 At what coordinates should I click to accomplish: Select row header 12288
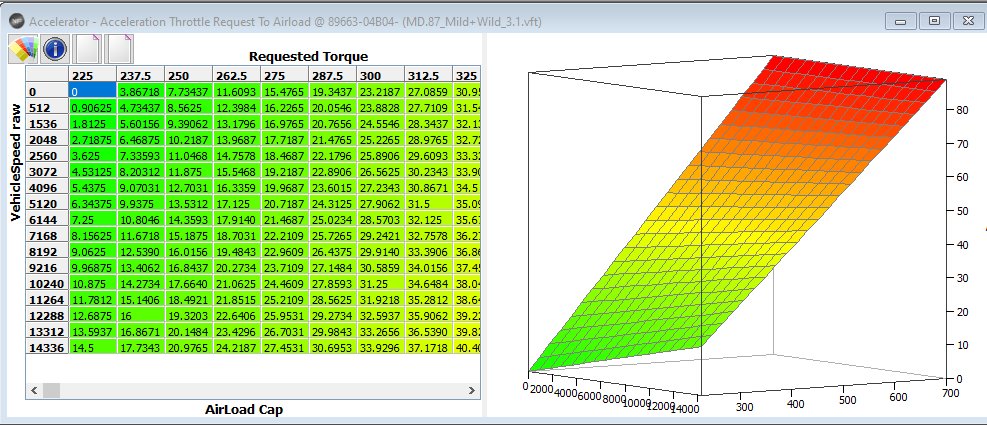click(47, 315)
